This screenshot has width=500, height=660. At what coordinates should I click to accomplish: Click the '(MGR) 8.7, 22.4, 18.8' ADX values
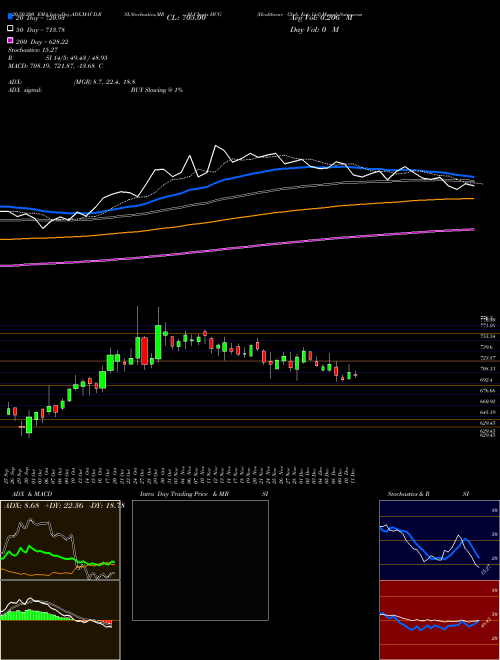point(104,82)
